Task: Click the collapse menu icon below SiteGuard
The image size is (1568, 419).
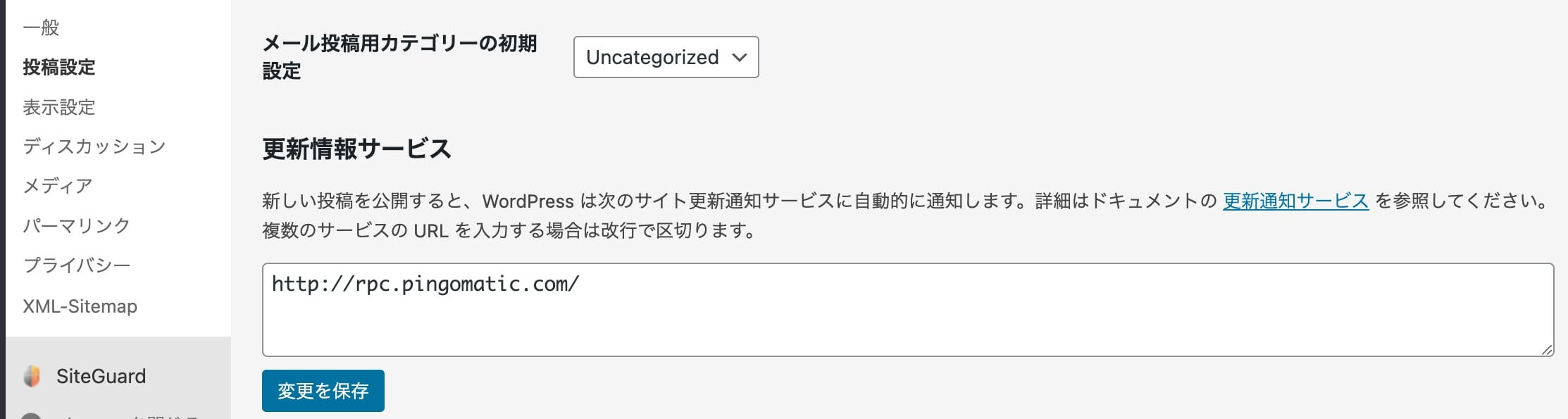Action: coord(31,415)
